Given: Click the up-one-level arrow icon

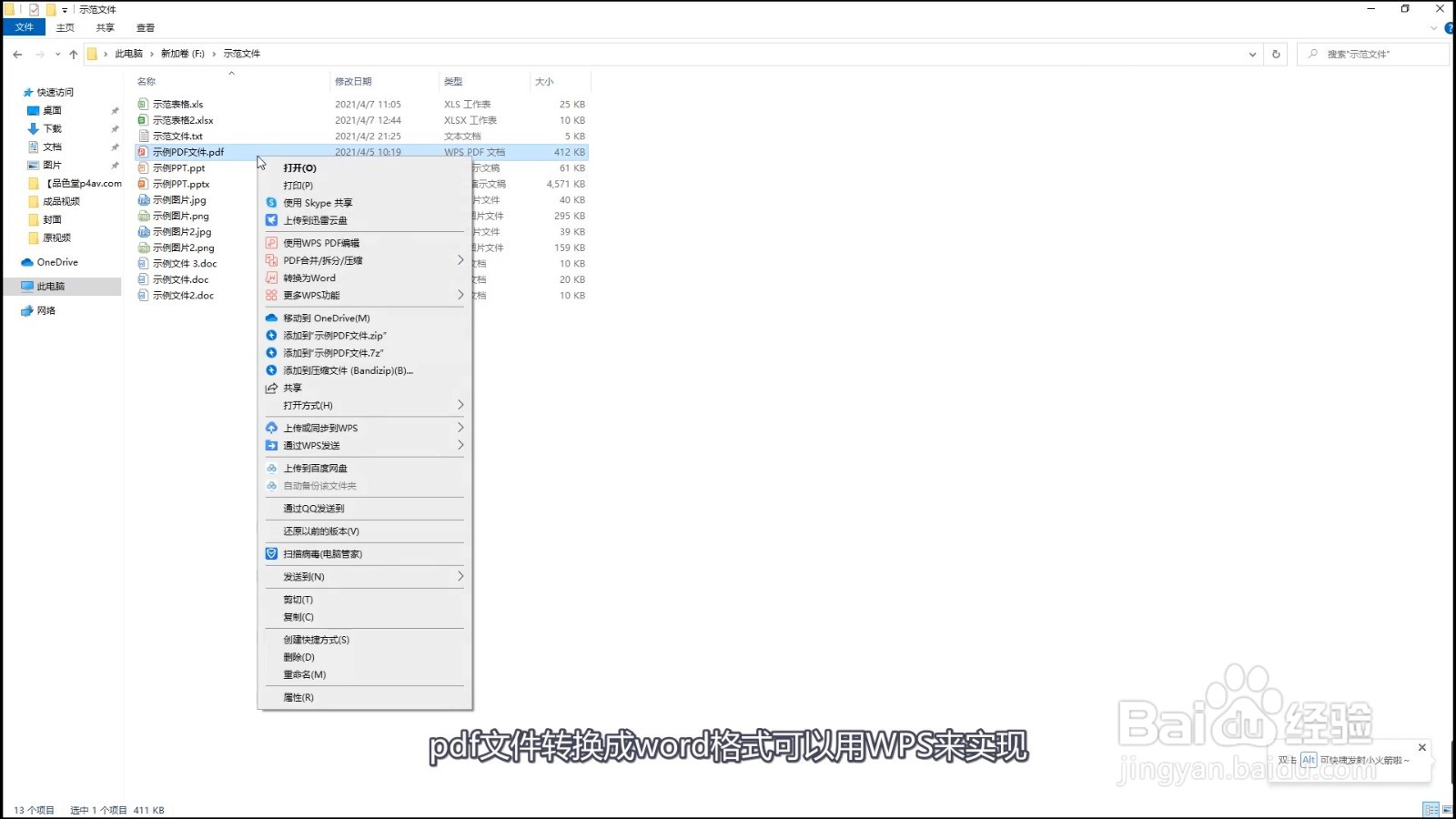Looking at the screenshot, I should [x=74, y=54].
